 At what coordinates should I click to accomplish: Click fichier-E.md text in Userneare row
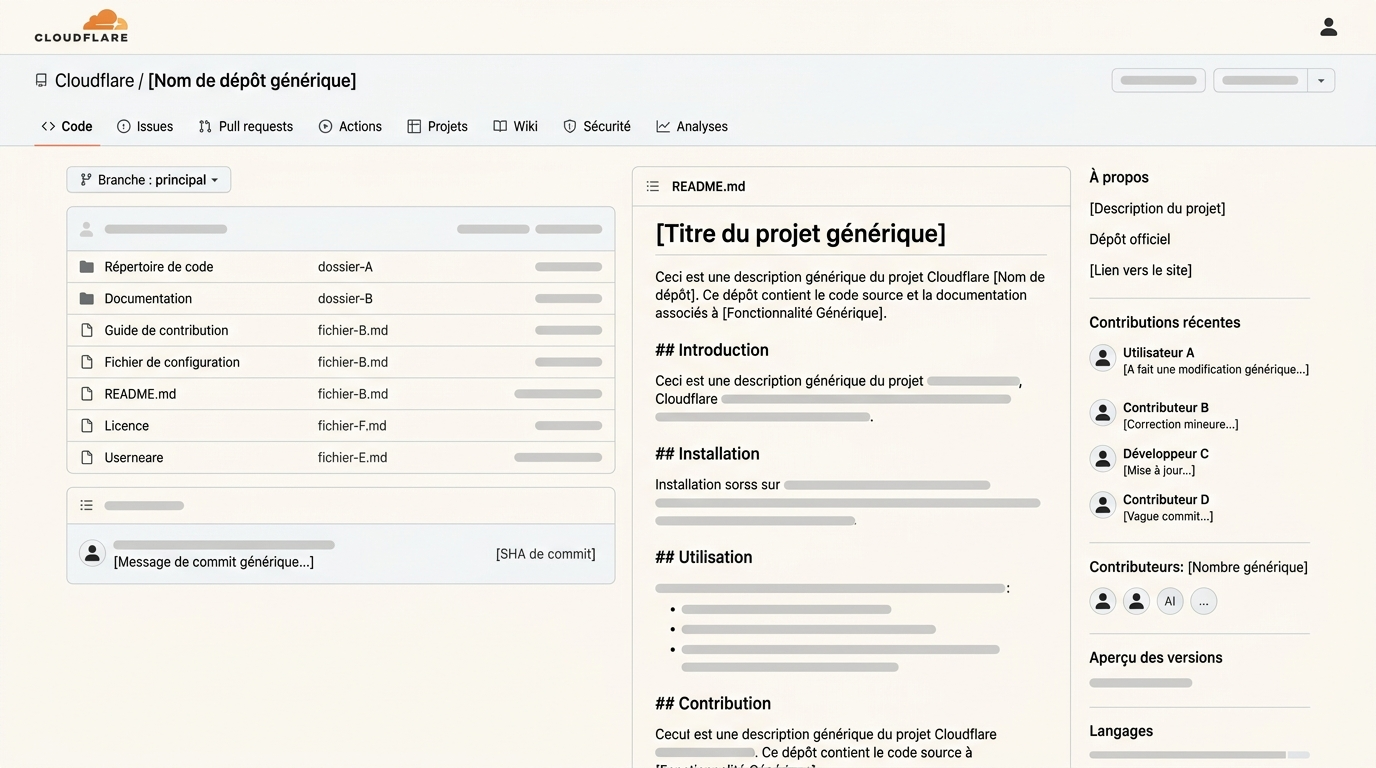coord(352,458)
